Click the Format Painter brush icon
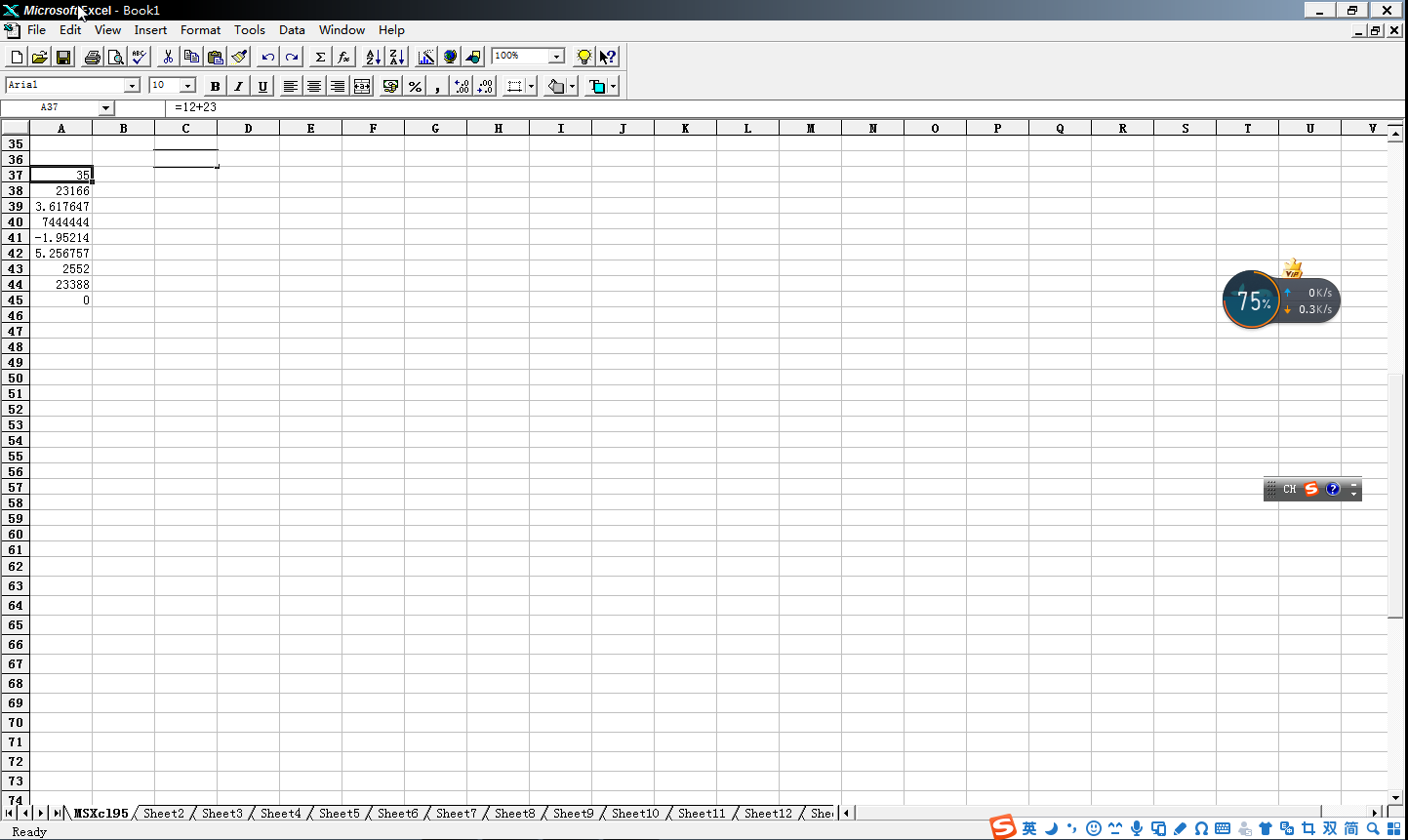 click(240, 58)
